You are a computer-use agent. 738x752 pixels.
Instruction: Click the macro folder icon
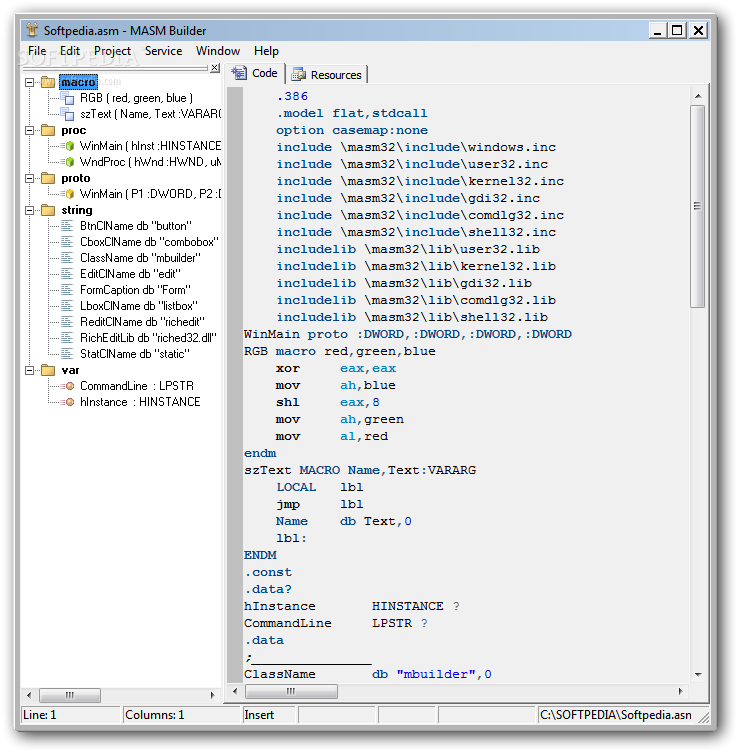48,82
